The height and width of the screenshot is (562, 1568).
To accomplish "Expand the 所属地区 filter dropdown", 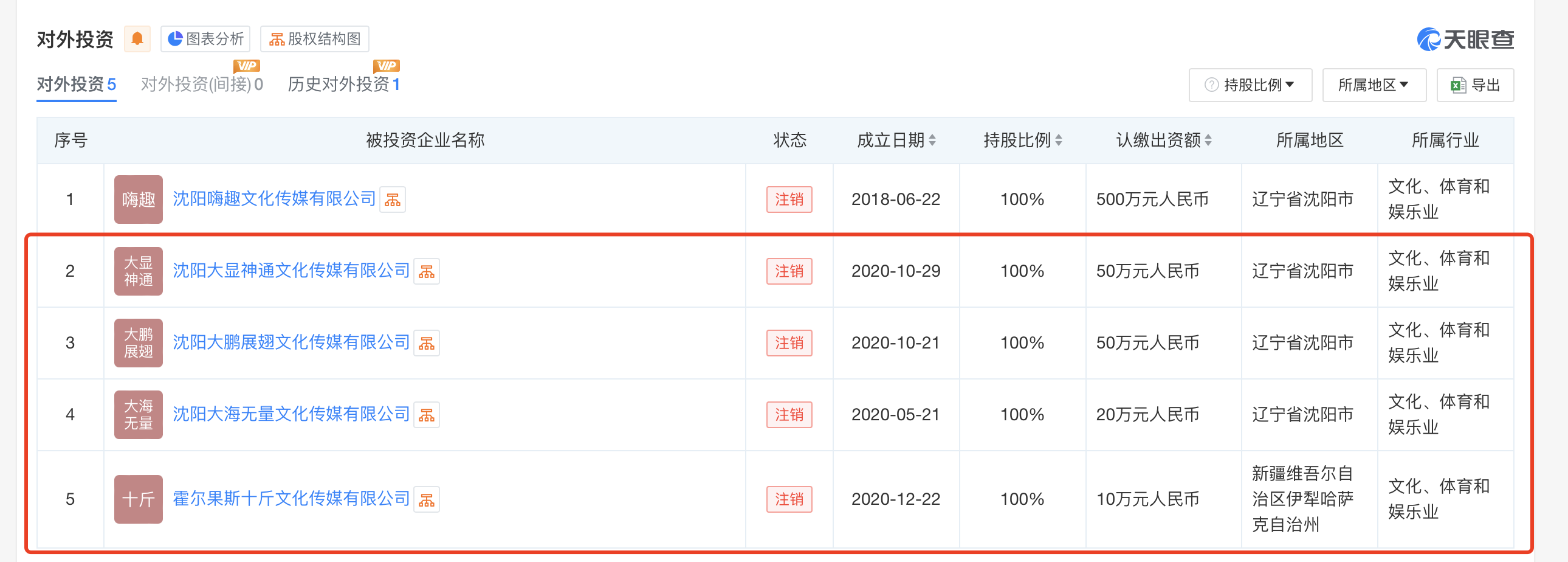I will coord(1374,85).
